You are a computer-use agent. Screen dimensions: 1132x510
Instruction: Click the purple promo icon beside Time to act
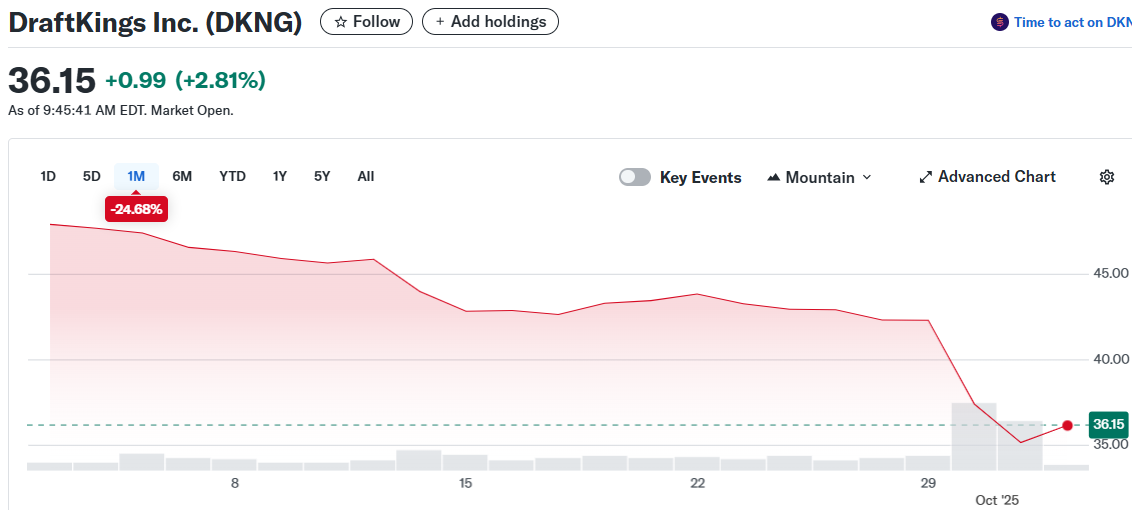(999, 22)
